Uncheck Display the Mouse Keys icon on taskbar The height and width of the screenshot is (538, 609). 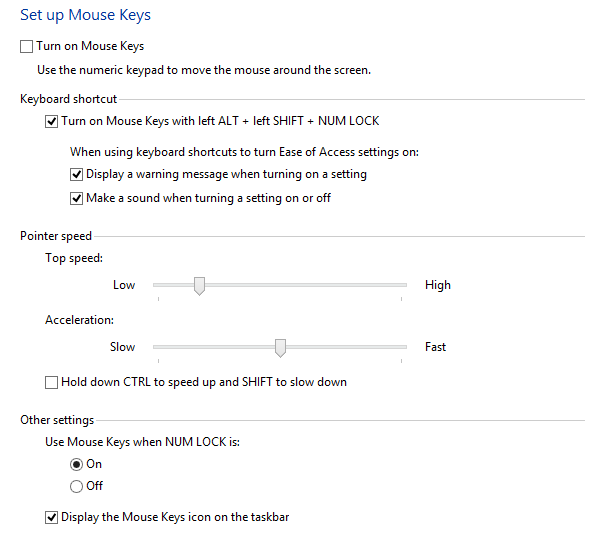pos(52,517)
